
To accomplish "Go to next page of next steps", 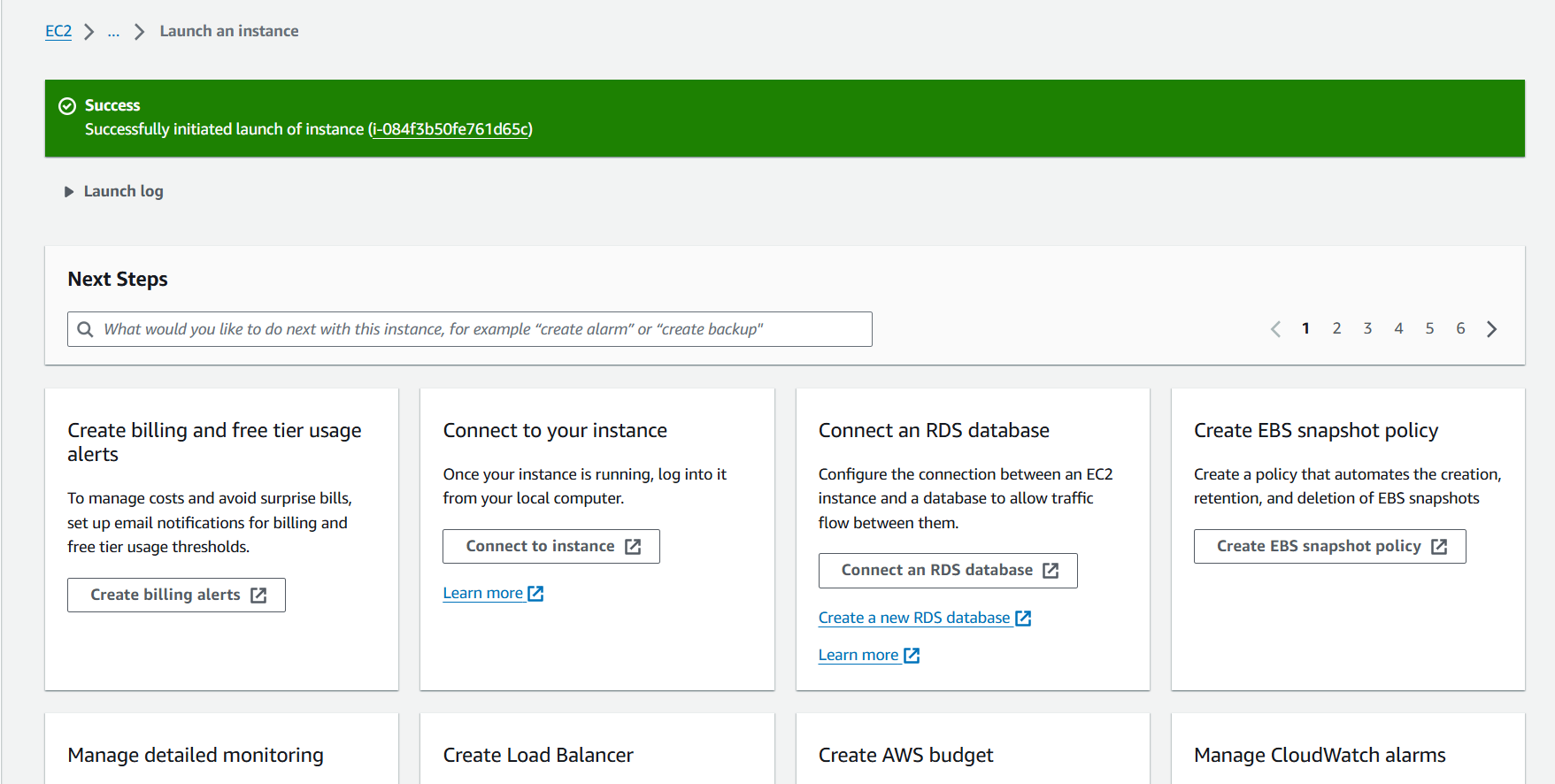I will (1492, 329).
